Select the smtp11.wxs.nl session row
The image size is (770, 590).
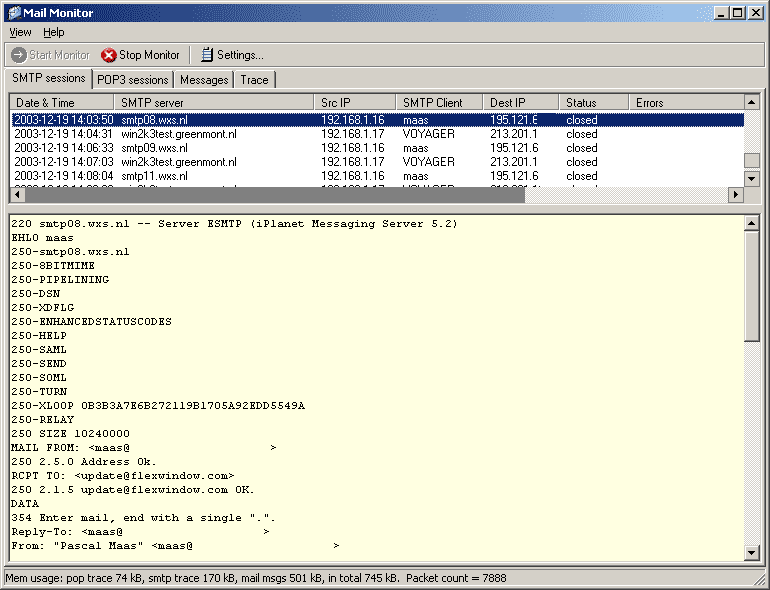click(377, 176)
